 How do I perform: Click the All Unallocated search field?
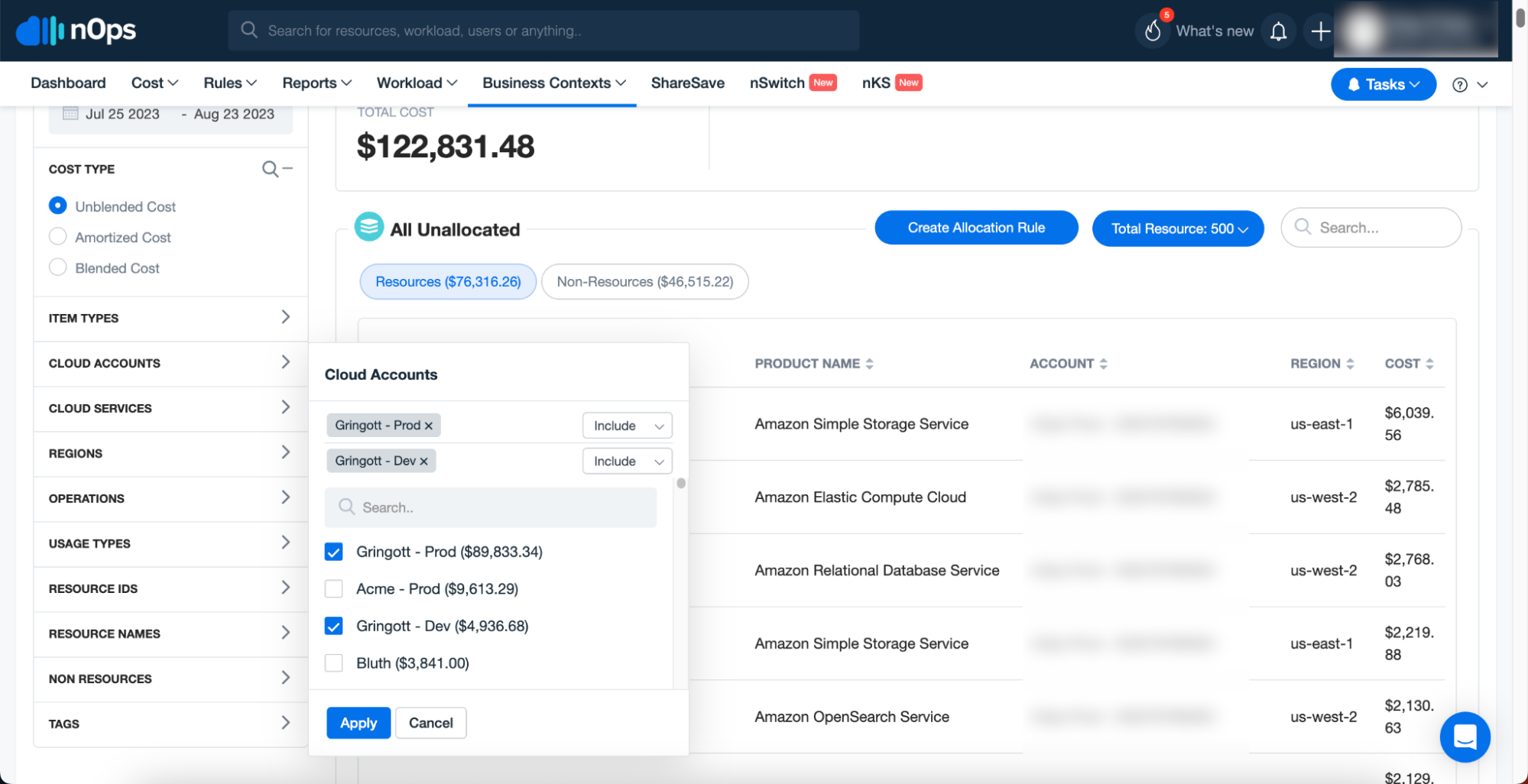click(1371, 228)
